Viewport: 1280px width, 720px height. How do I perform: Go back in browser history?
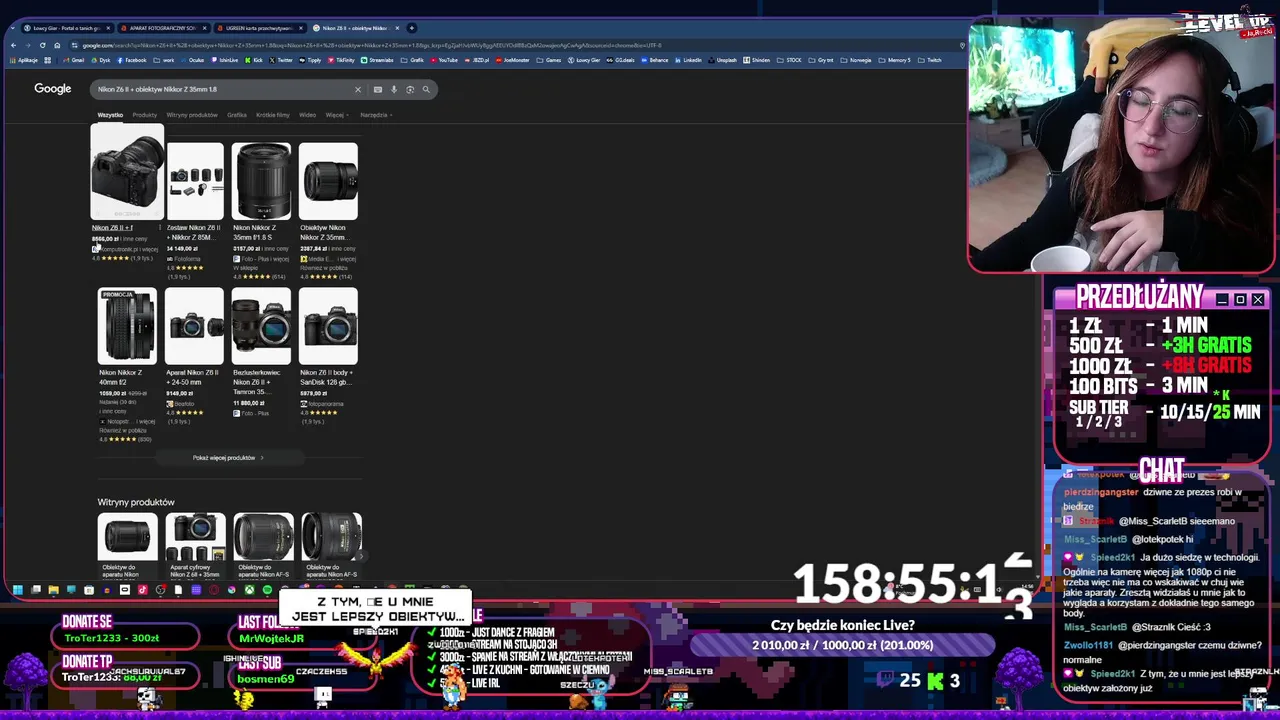13,45
